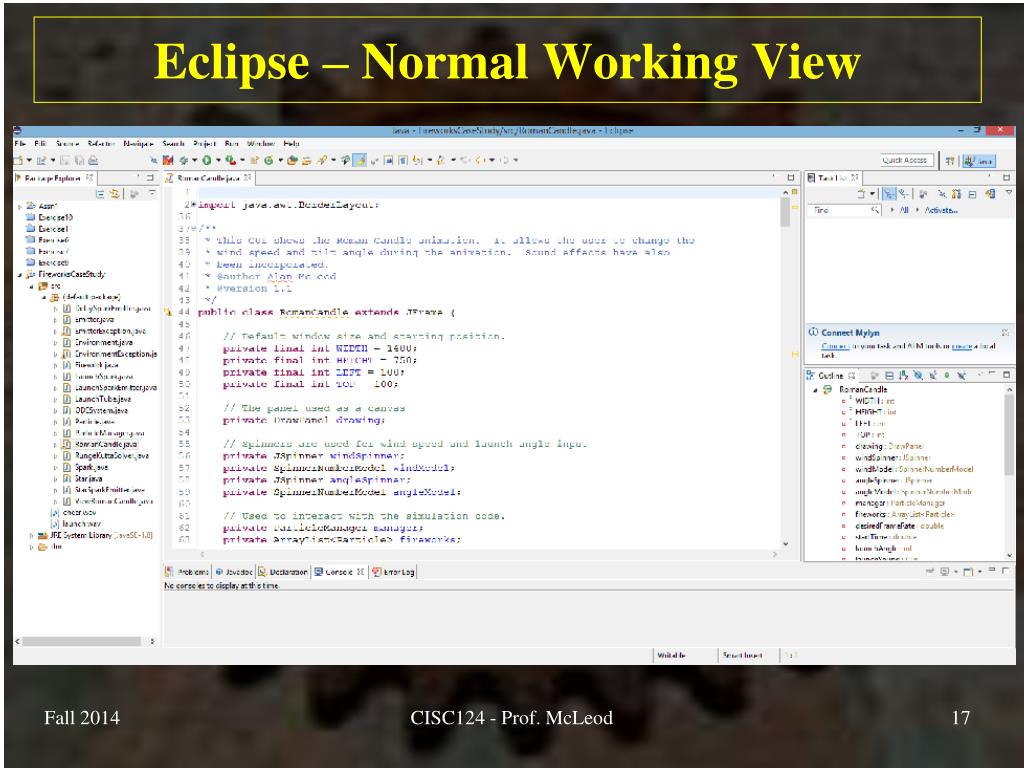
Task: Expand JRE System Library node
Action: click(x=31, y=536)
